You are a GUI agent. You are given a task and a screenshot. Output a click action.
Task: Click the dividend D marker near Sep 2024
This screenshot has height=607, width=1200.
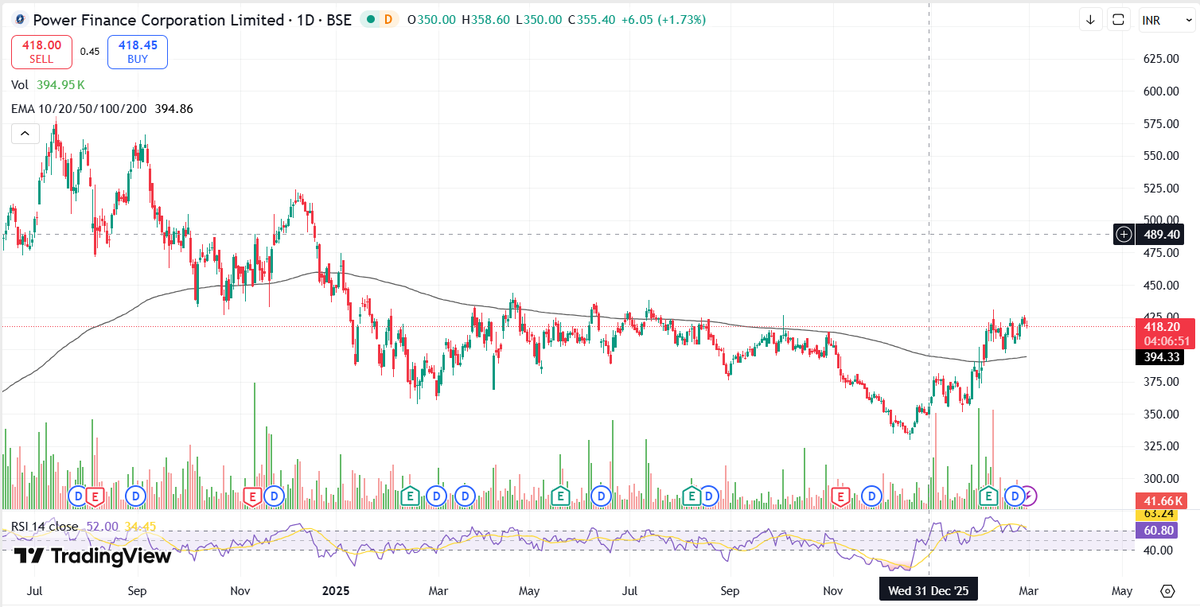point(136,495)
